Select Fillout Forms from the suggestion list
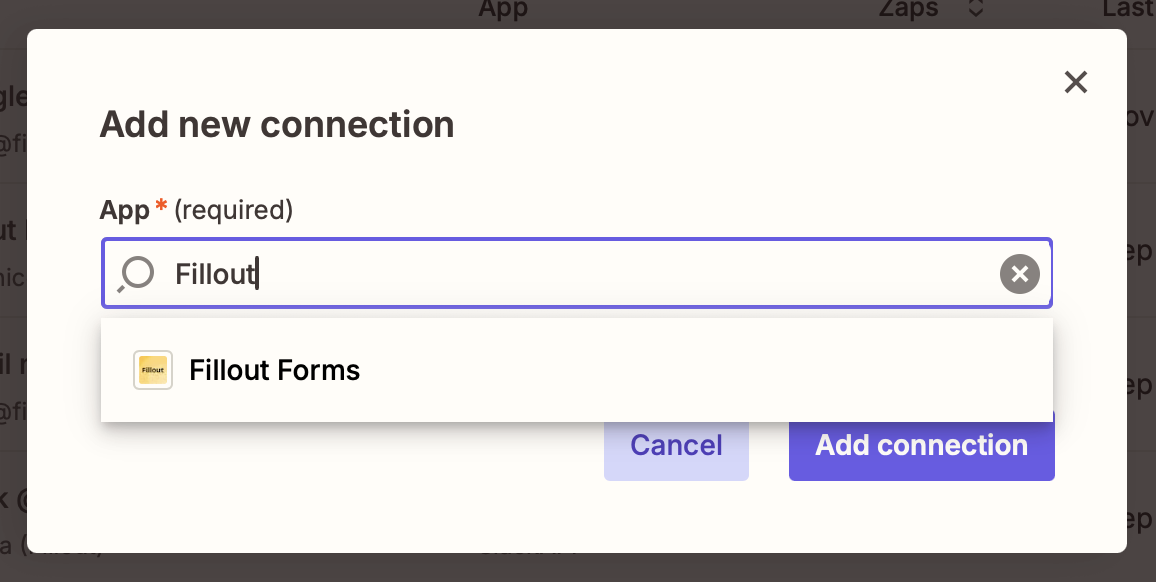 pos(274,370)
